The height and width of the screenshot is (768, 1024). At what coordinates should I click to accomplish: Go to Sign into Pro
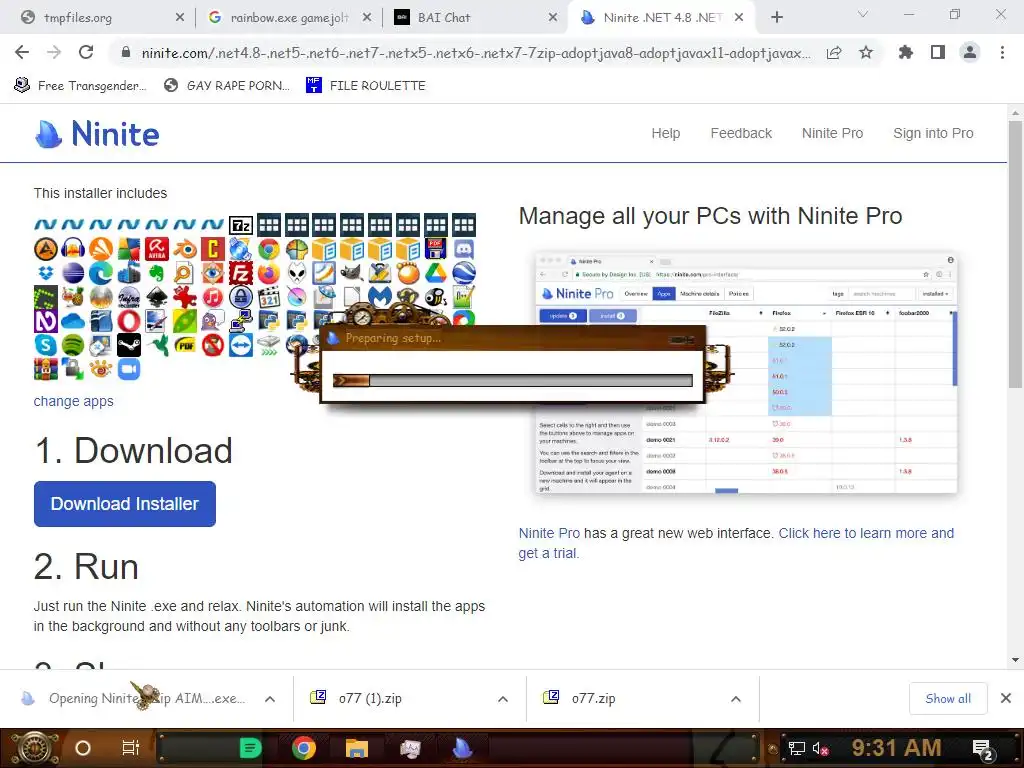[x=933, y=133]
